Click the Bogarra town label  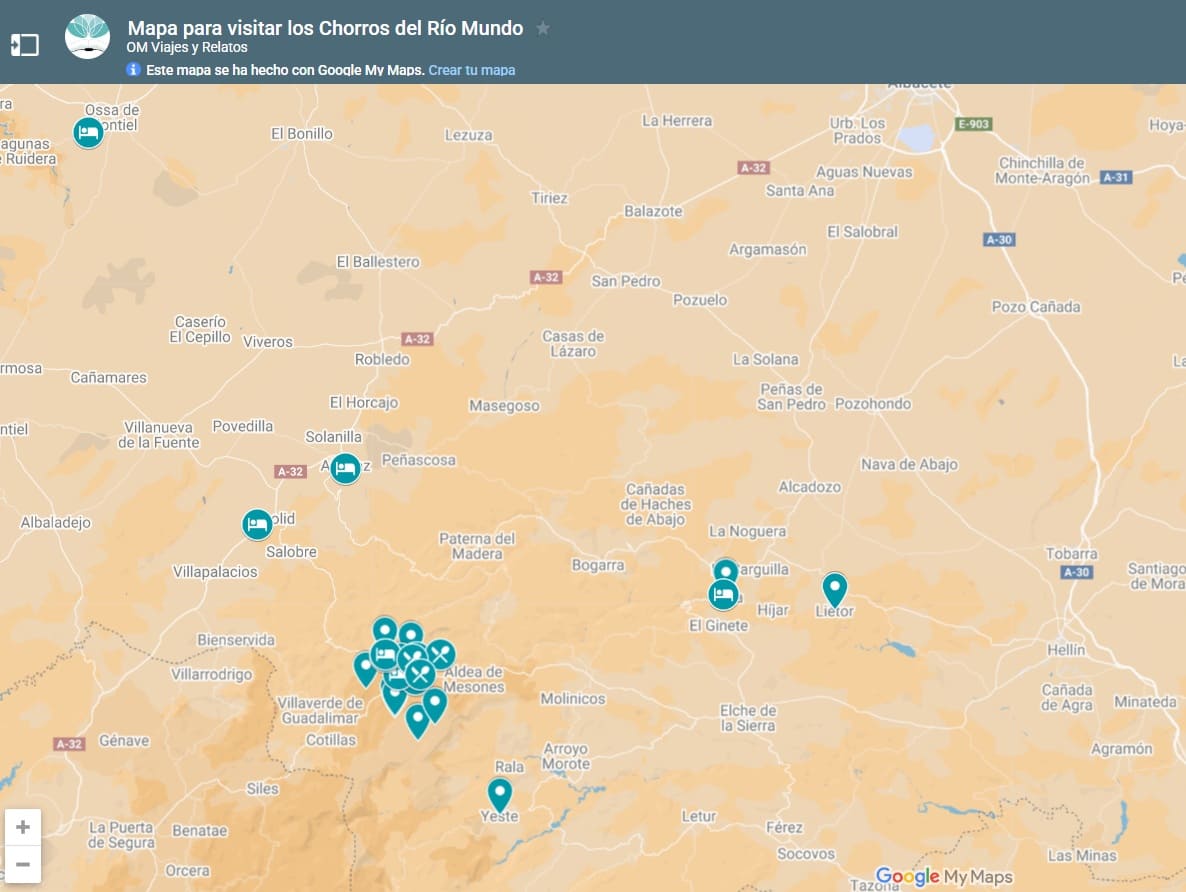[598, 565]
